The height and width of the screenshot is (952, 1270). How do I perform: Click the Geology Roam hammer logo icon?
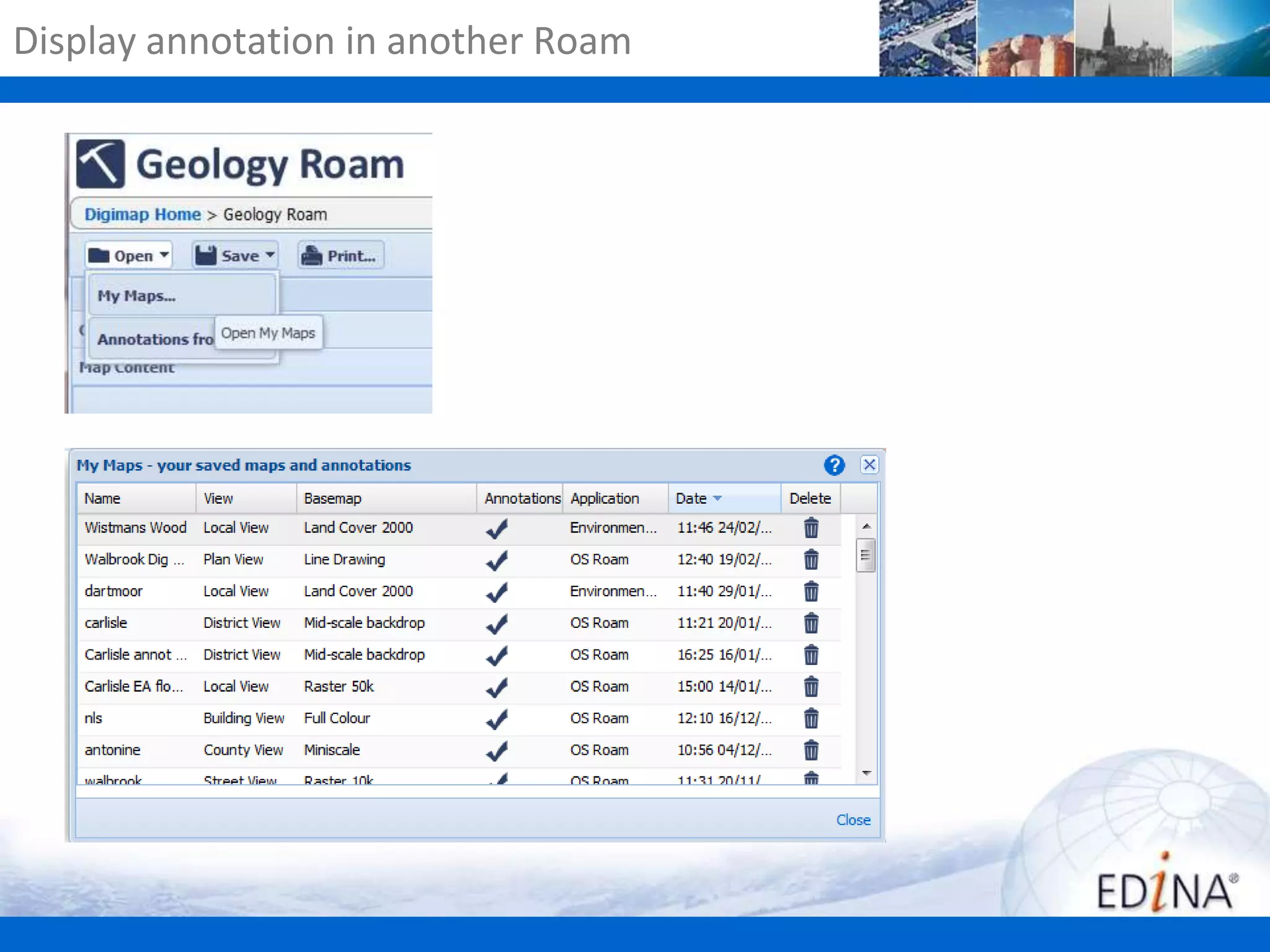(100, 164)
